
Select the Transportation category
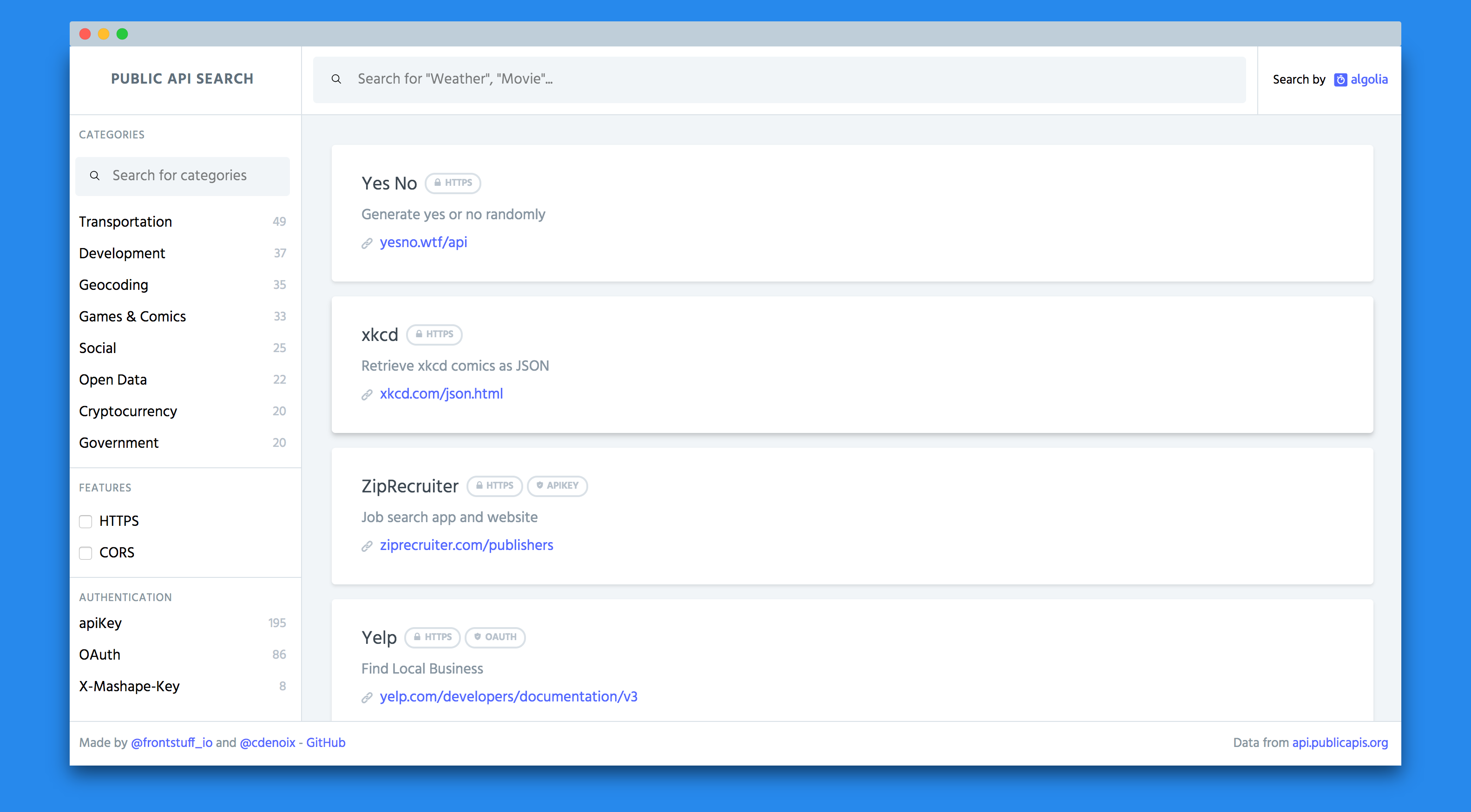coord(125,222)
